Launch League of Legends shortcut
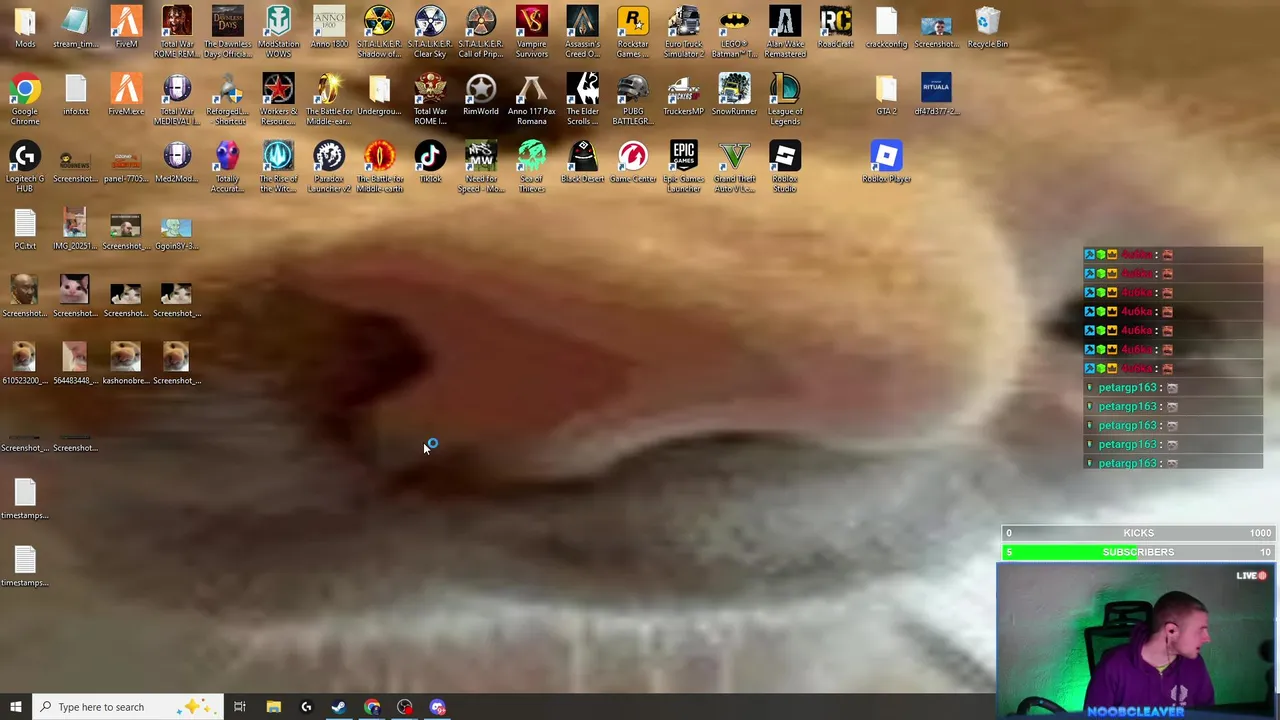 785,100
